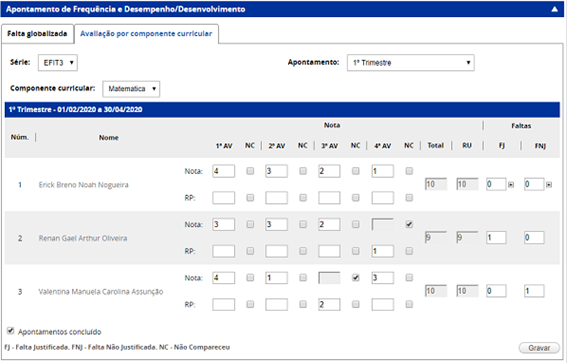Click the small icon beside Erick's FNJ field

[549, 184]
